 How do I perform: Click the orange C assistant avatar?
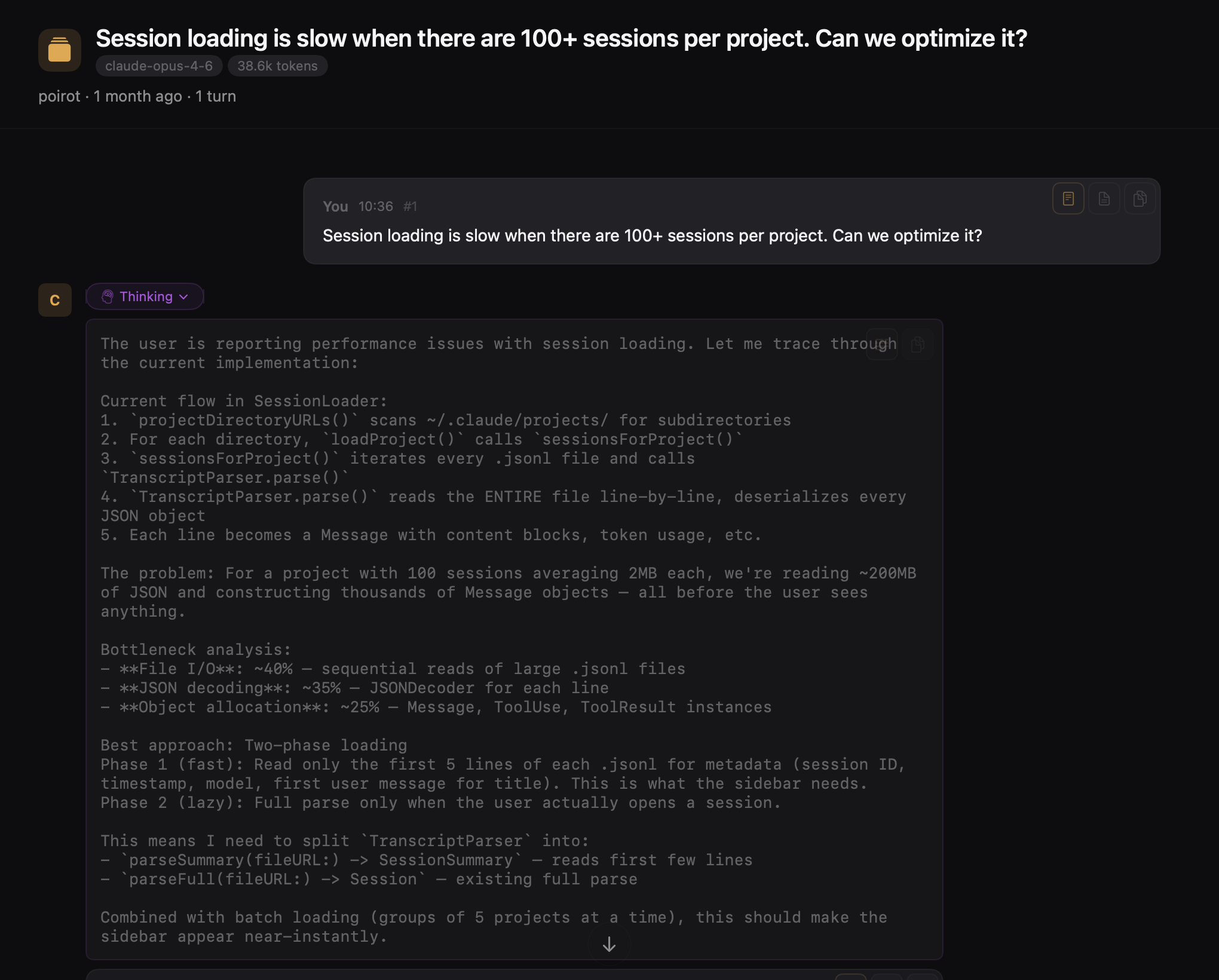[x=55, y=300]
